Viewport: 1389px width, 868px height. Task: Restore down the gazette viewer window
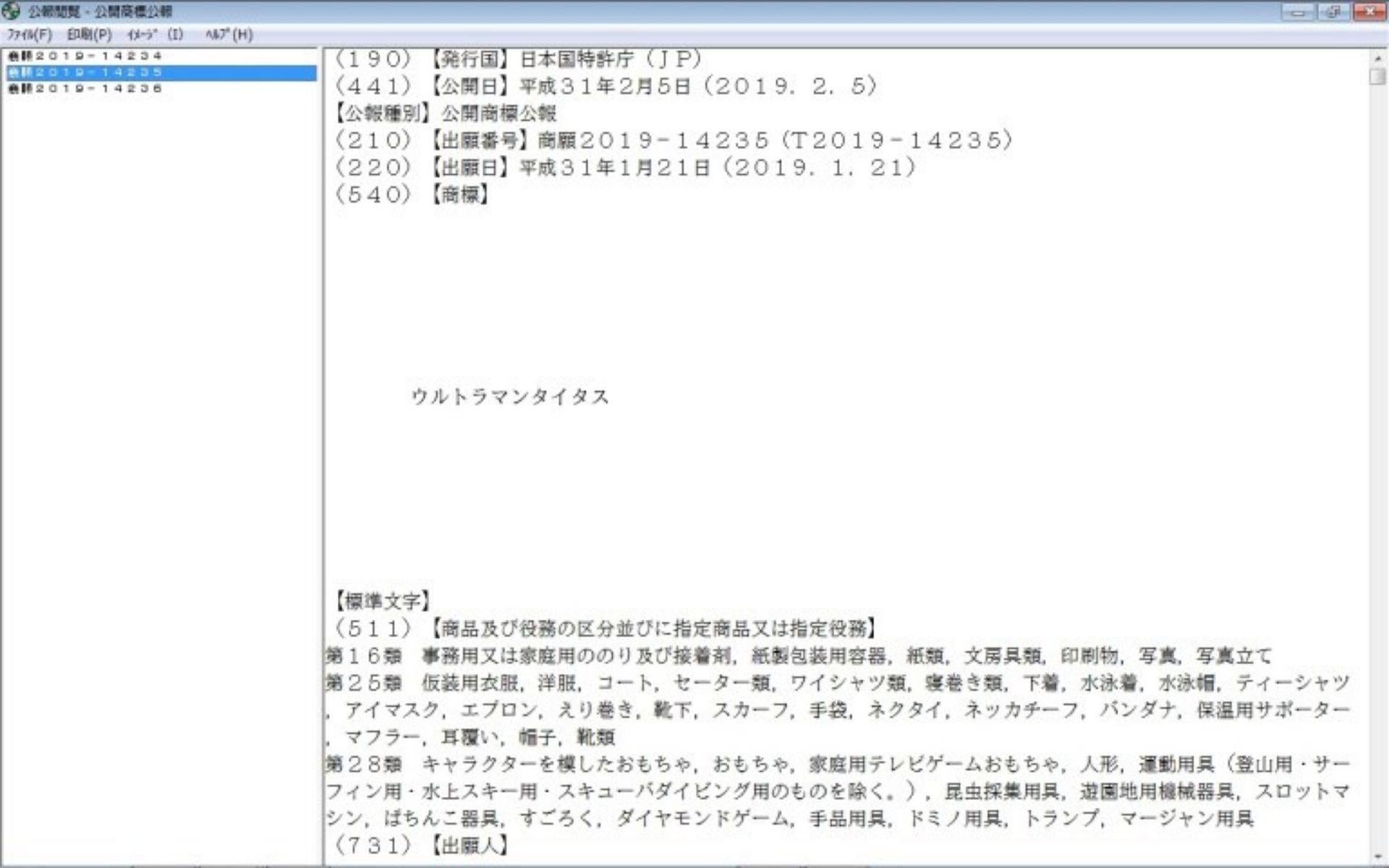click(1333, 12)
